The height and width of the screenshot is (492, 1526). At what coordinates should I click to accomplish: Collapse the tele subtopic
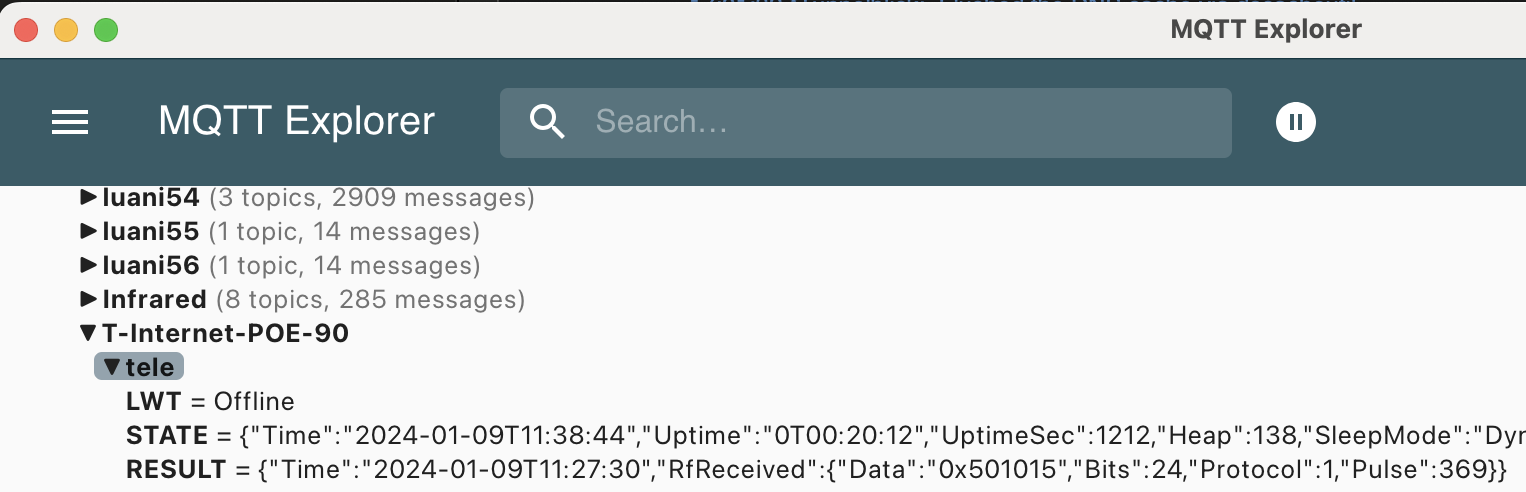(111, 367)
